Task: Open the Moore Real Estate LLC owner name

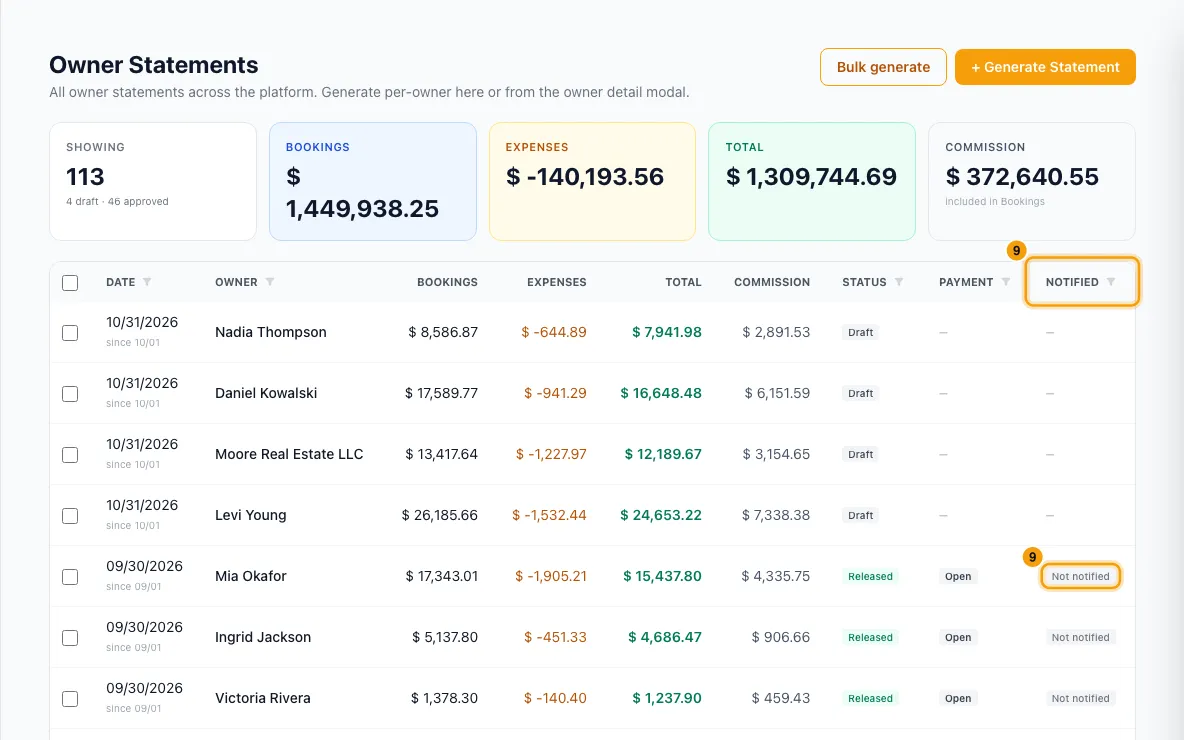Action: pos(289,455)
